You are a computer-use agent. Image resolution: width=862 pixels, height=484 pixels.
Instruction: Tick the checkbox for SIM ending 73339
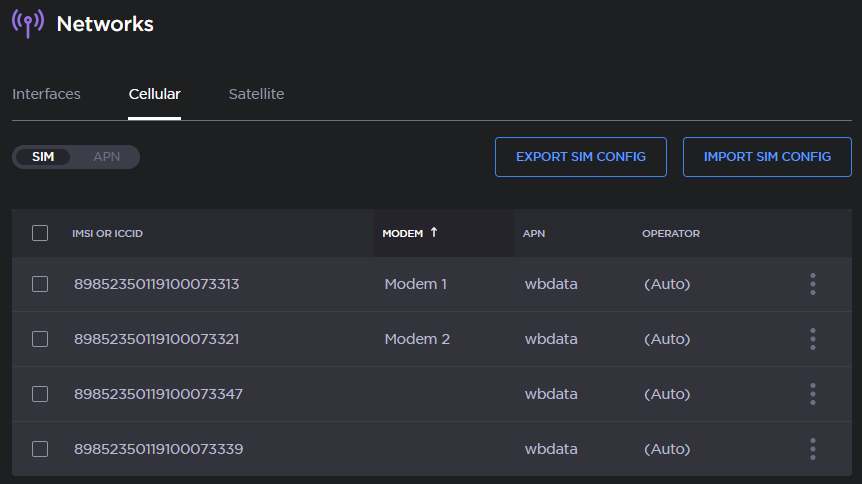[40, 449]
